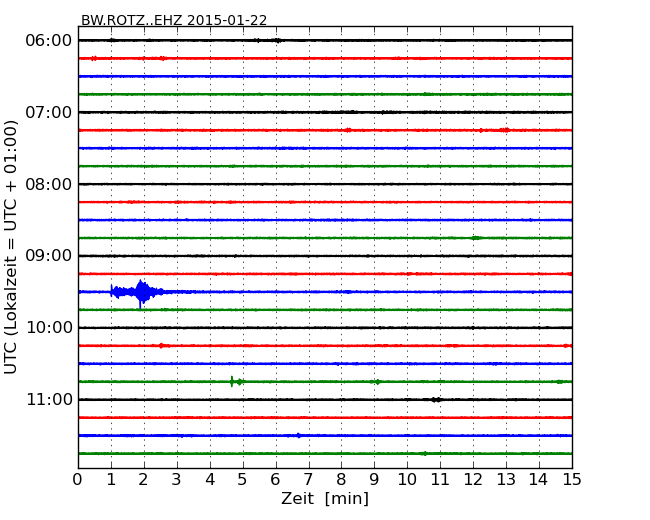Select the 06:00 time tick label

click(49, 41)
